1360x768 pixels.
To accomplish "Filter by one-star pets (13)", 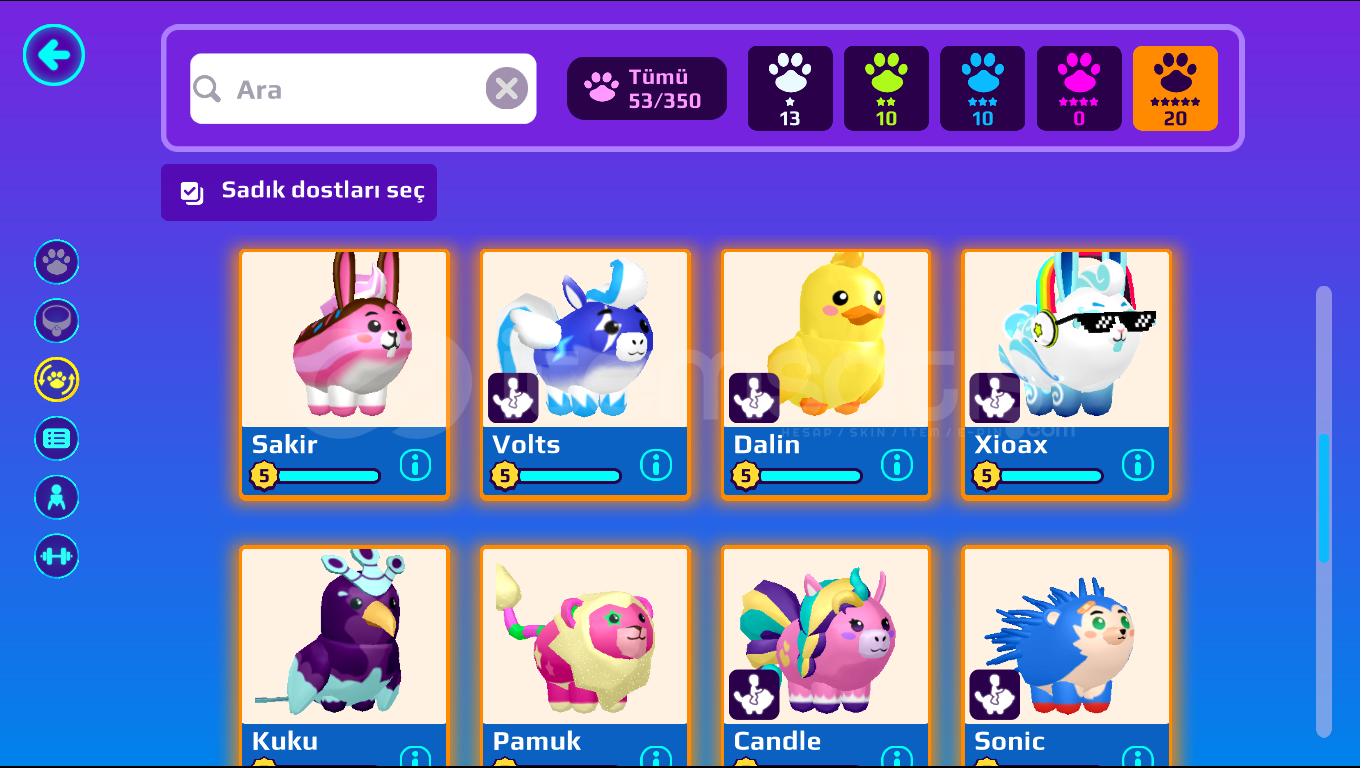I will click(790, 88).
